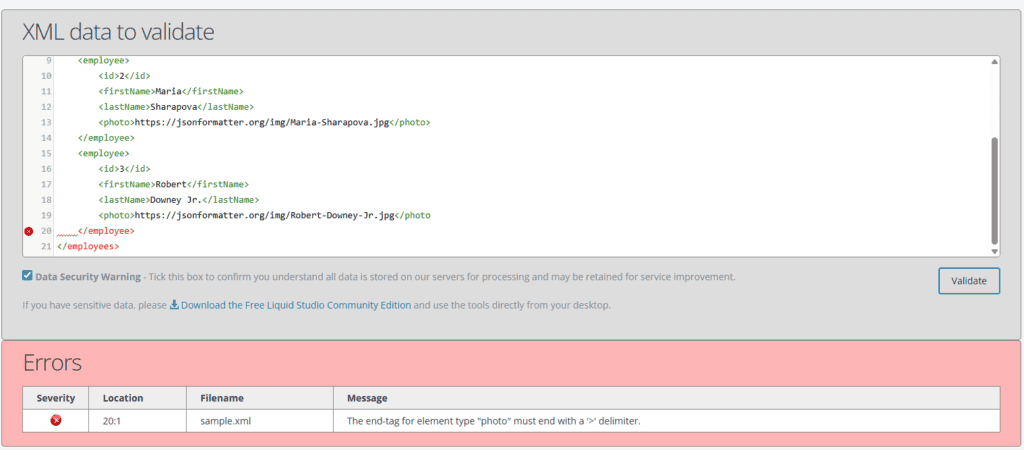Image resolution: width=1024 pixels, height=450 pixels.
Task: Click the red error marker on line 20
Action: tap(28, 231)
